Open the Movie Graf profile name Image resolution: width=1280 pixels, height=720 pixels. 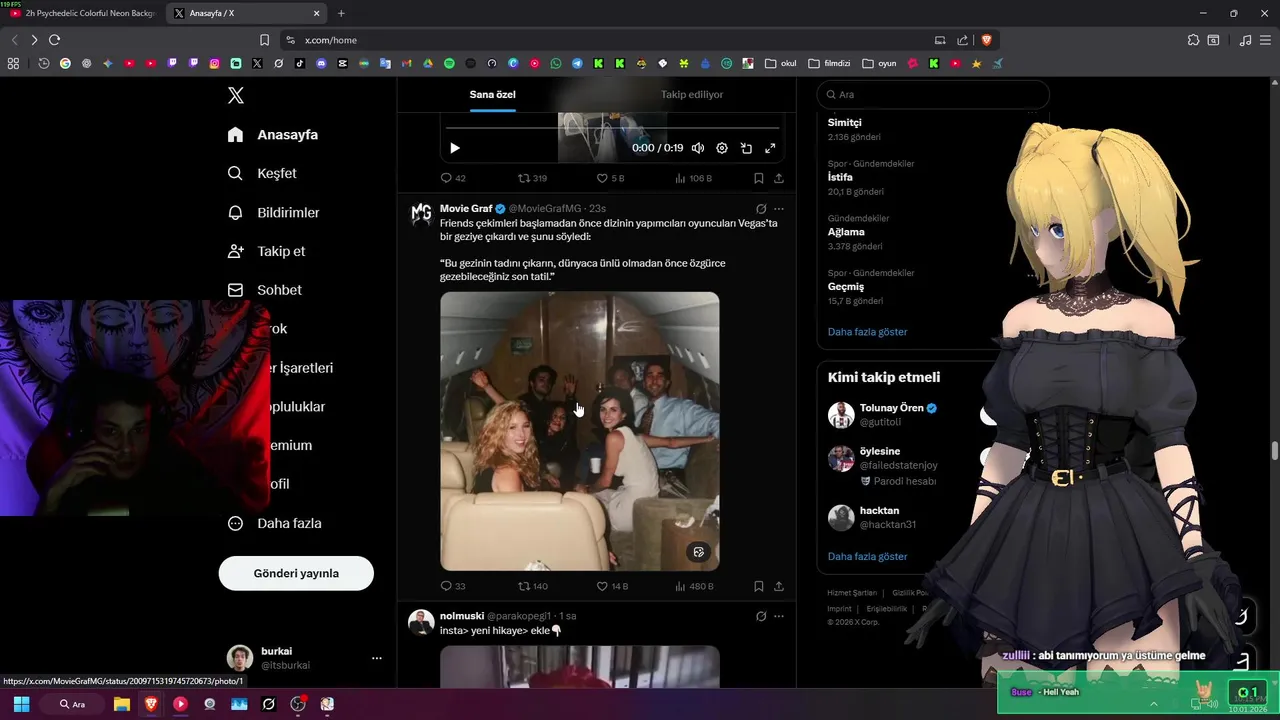pos(466,208)
